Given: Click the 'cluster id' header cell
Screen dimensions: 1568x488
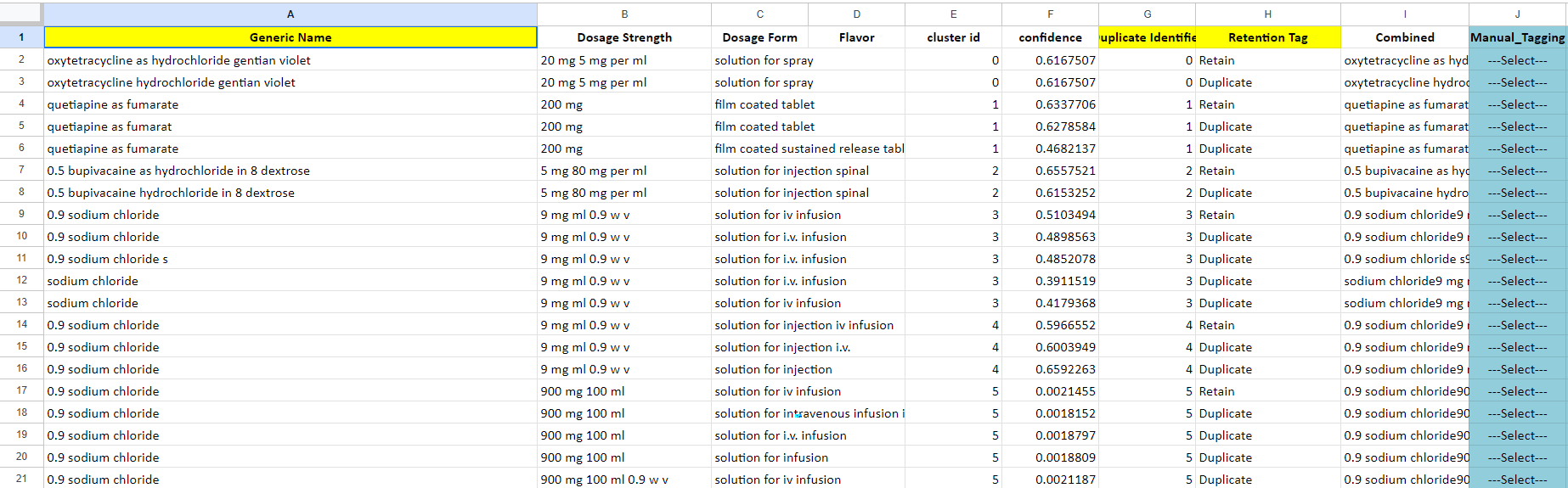Looking at the screenshot, I should tap(953, 37).
